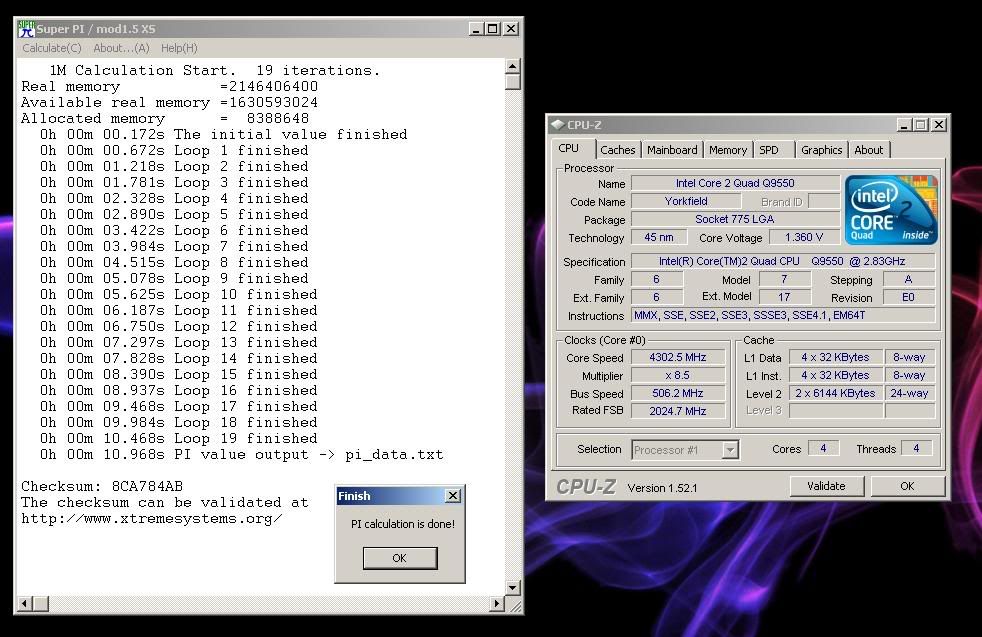Click the Specification field with '@ 2.83GHz'

point(783,261)
